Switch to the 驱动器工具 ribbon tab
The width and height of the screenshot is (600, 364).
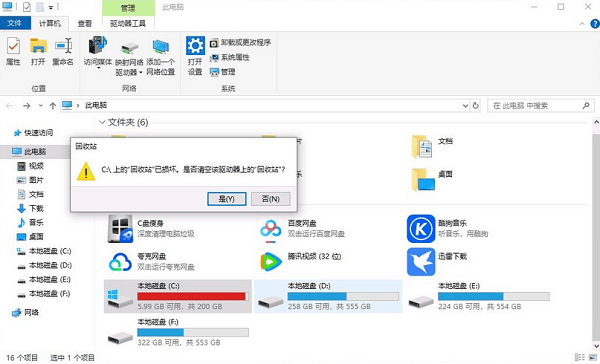pyautogui.click(x=128, y=24)
